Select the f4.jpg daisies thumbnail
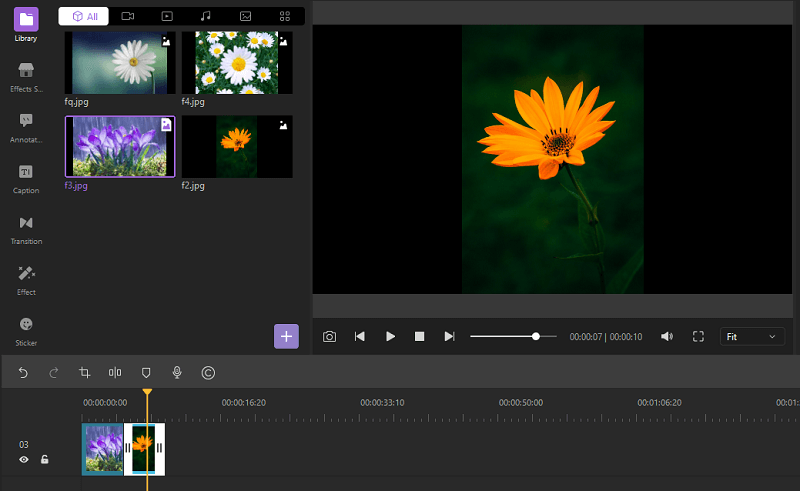Viewport: 800px width, 491px height. coord(237,61)
